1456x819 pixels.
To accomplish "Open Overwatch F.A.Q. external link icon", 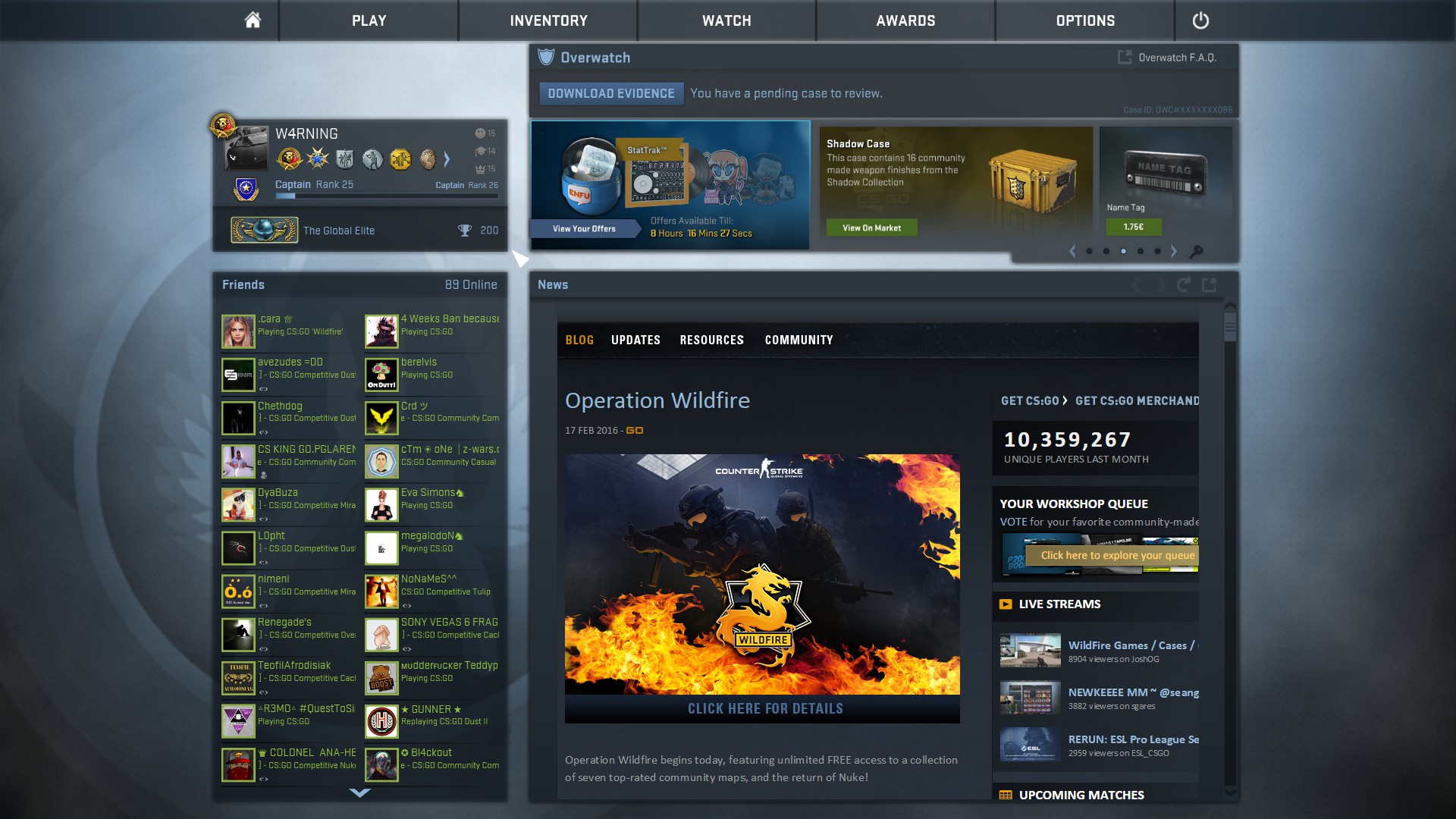I will 1125,58.
